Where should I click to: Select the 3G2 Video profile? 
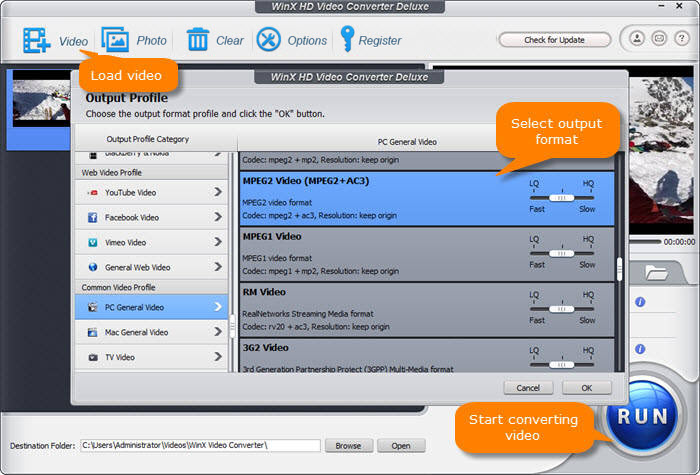coord(427,356)
